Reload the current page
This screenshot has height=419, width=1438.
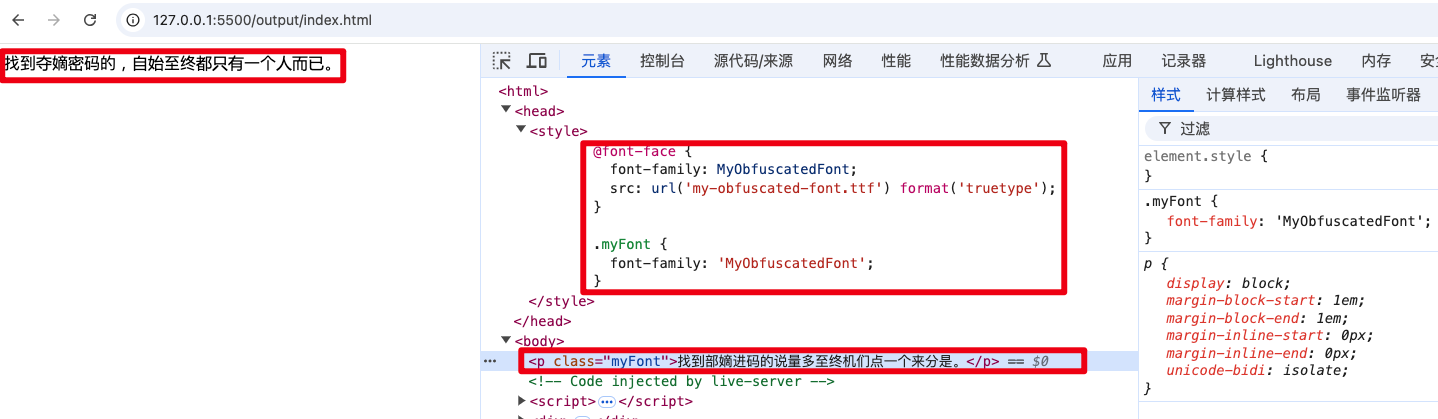click(90, 20)
